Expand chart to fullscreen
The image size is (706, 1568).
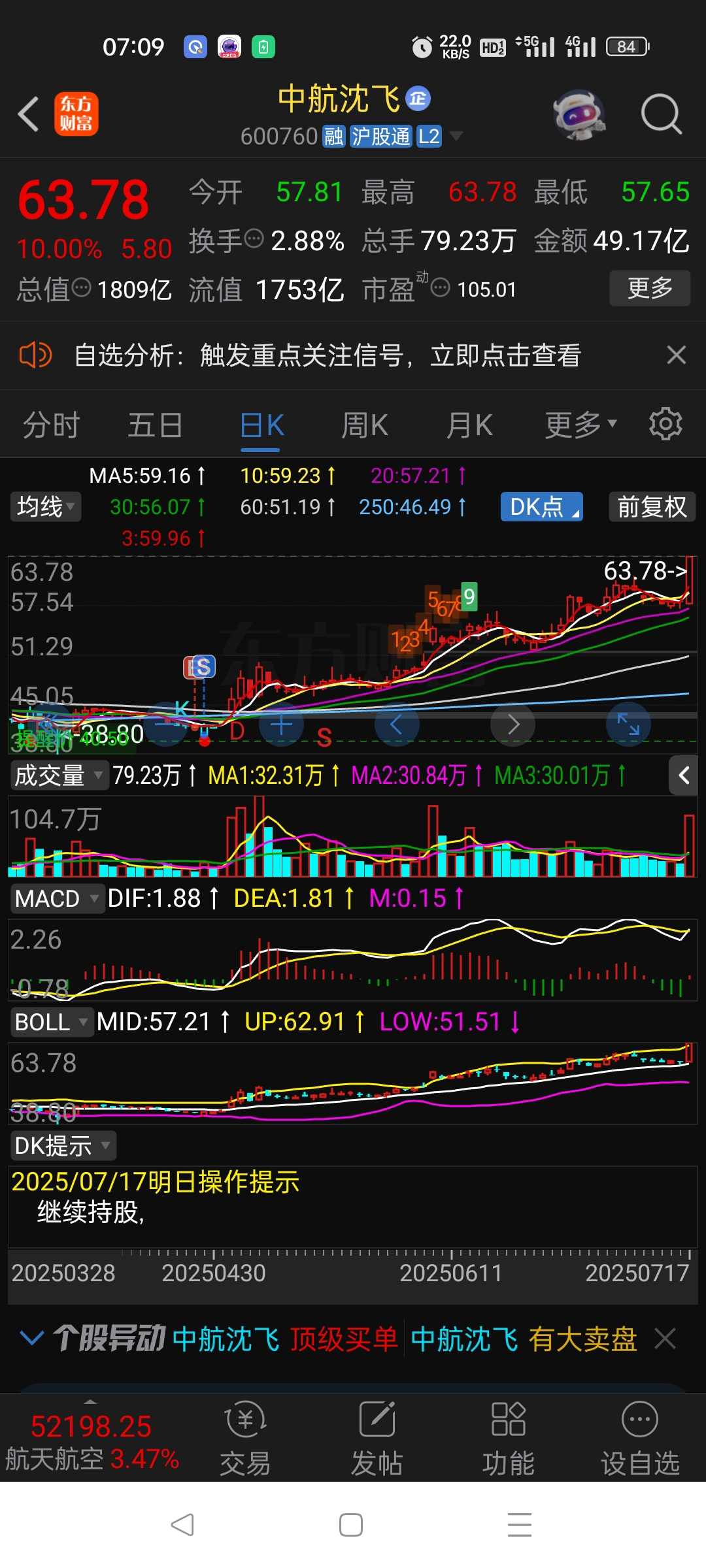pyautogui.click(x=628, y=724)
